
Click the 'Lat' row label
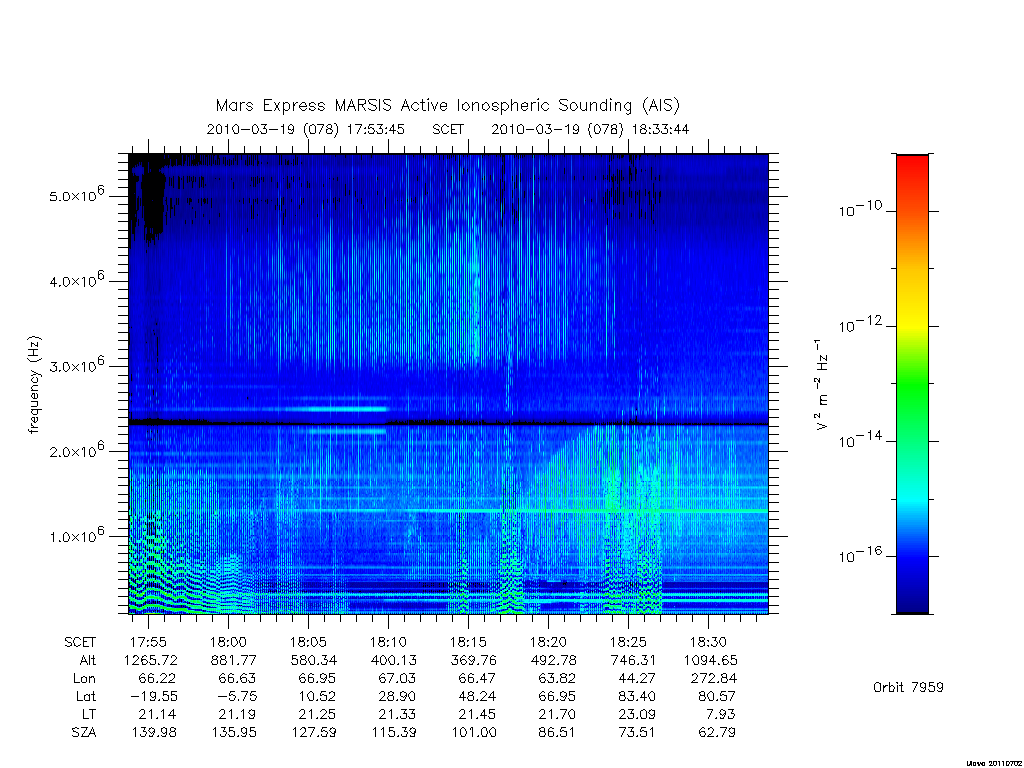coord(86,697)
